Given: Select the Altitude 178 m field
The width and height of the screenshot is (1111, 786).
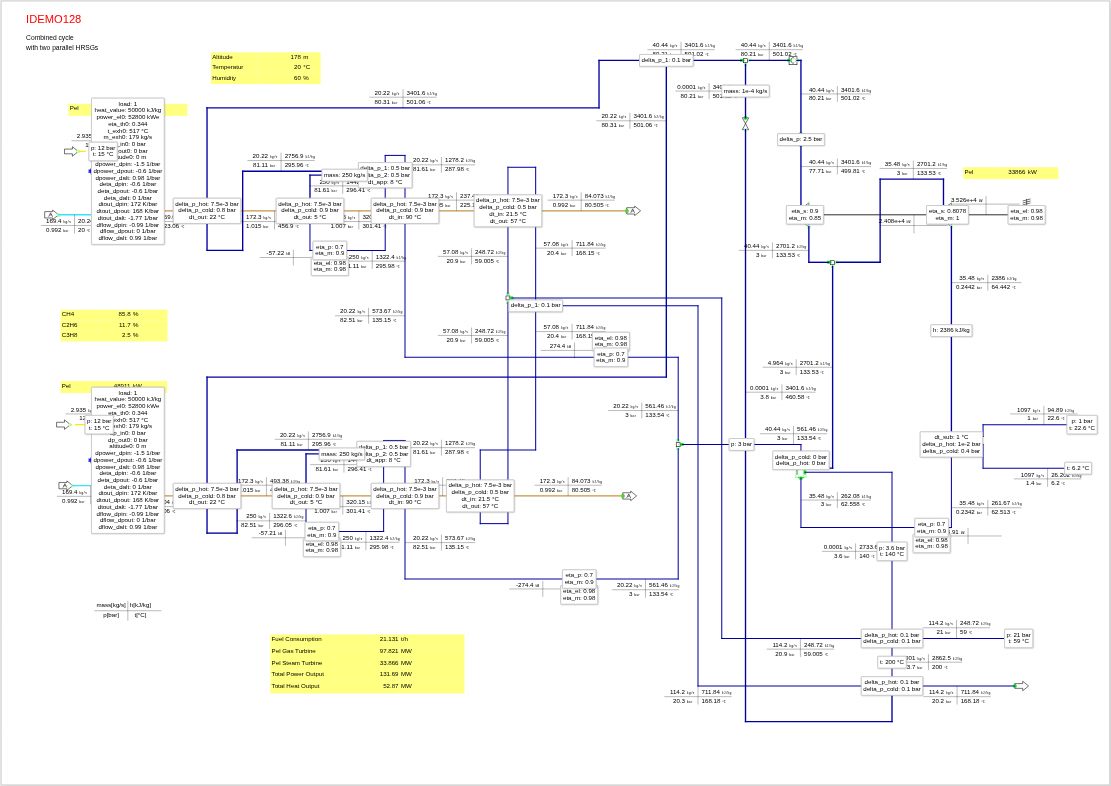Looking at the screenshot, I should point(265,57).
